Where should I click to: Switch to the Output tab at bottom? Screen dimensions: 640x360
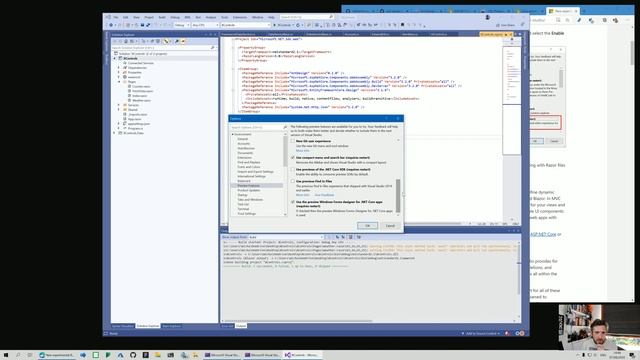pos(241,326)
